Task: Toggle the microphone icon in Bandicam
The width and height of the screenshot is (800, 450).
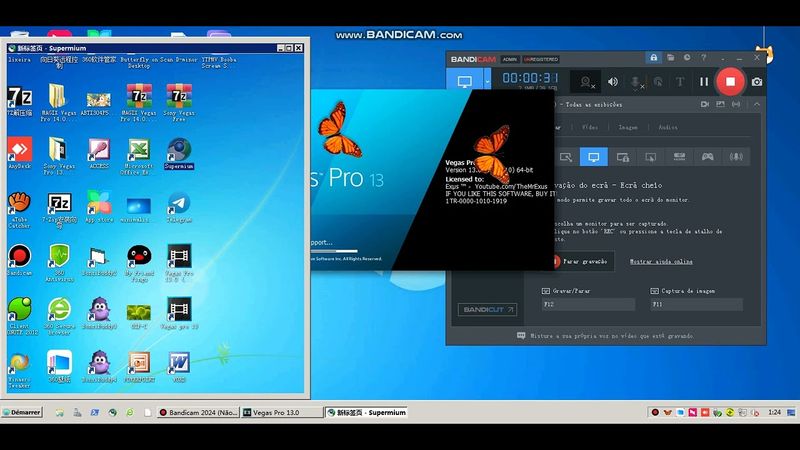Action: pyautogui.click(x=637, y=82)
